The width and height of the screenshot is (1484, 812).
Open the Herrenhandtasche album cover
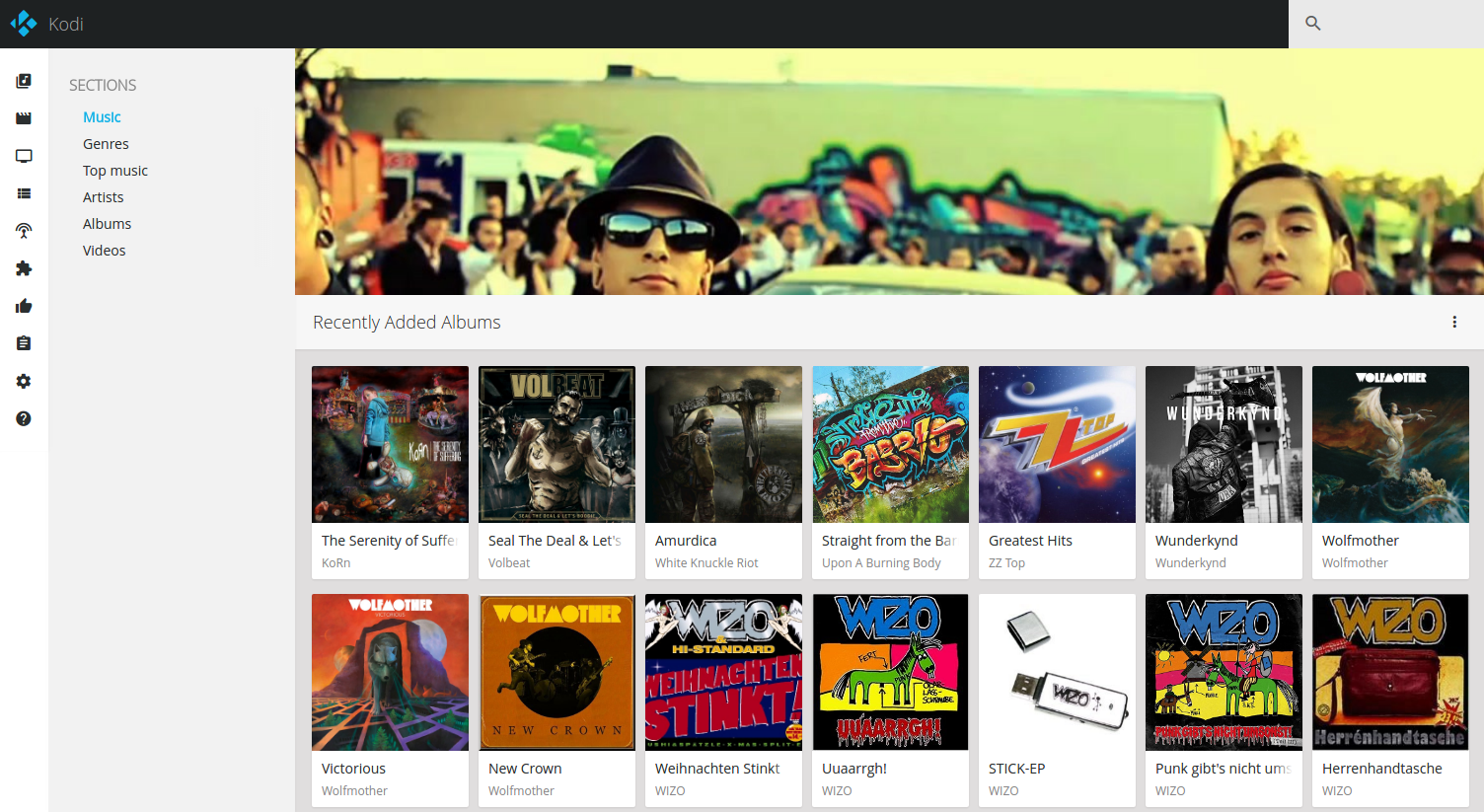coord(1390,672)
